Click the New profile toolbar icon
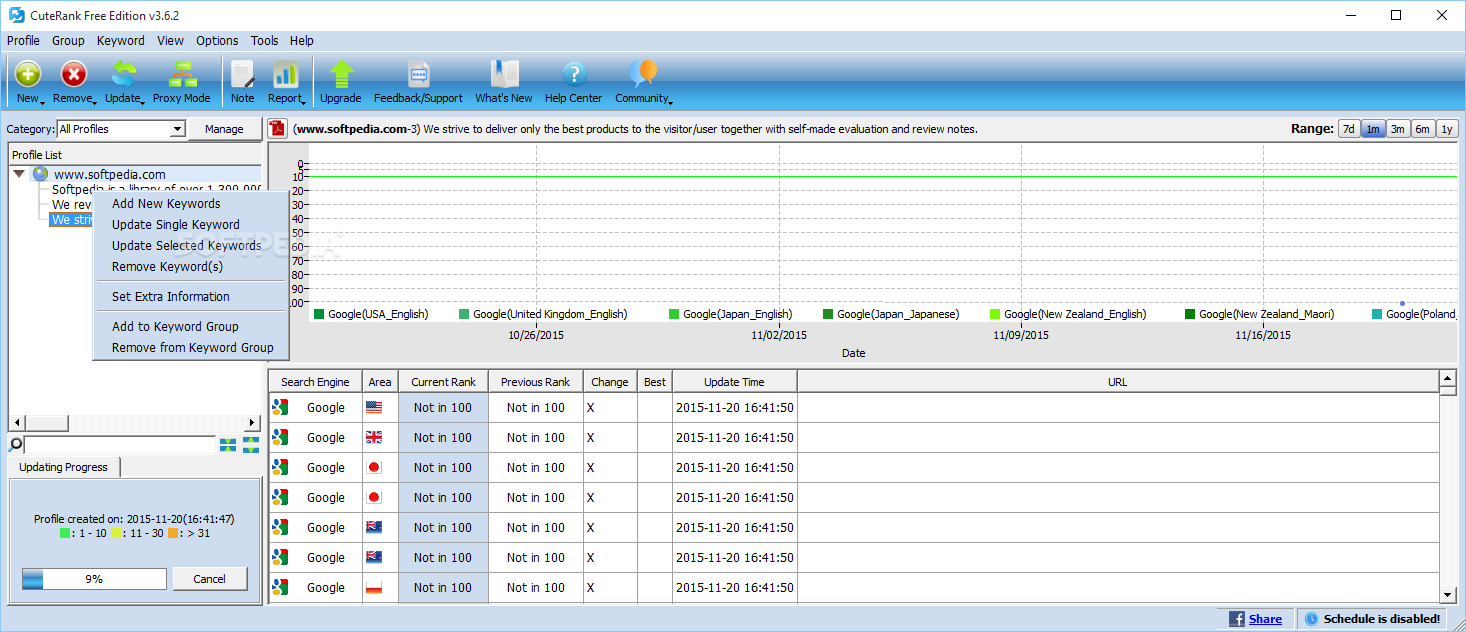This screenshot has height=632, width=1466. click(28, 74)
